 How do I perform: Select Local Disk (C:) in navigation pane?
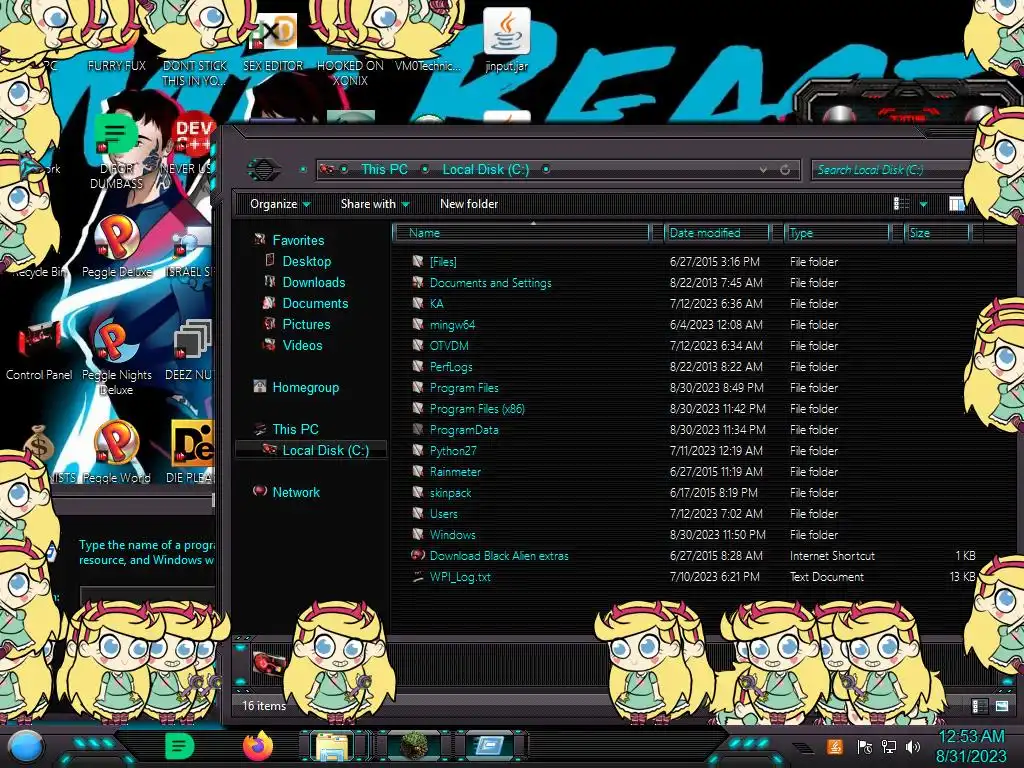click(325, 450)
